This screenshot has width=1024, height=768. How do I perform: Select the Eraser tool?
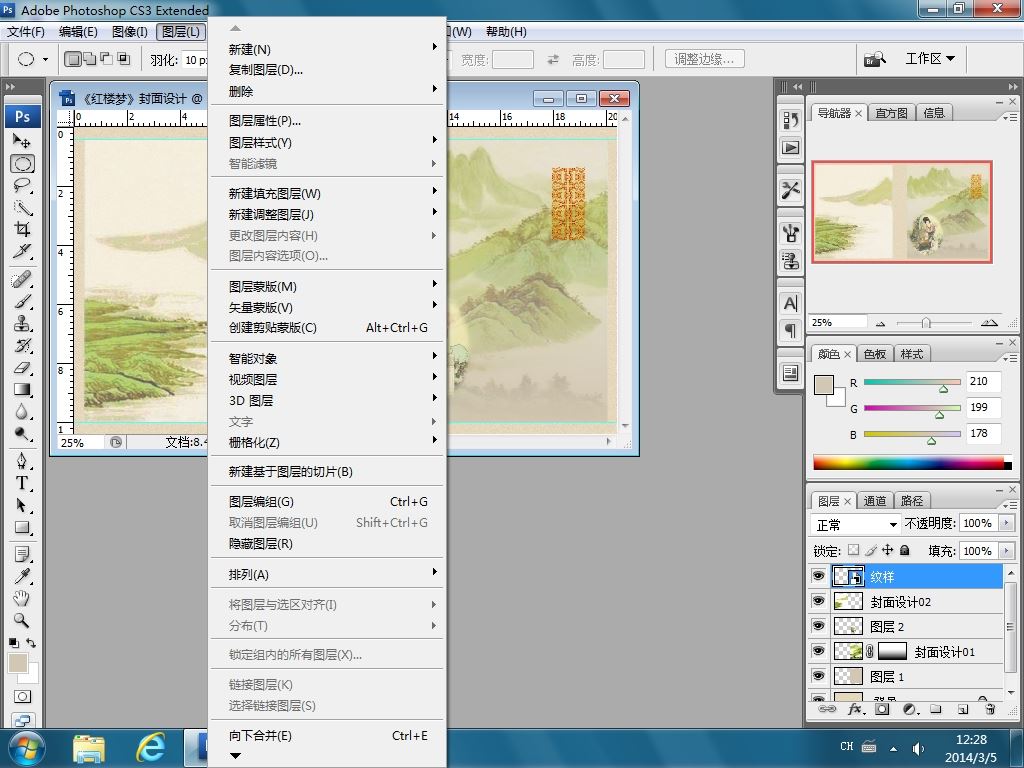coord(22,368)
